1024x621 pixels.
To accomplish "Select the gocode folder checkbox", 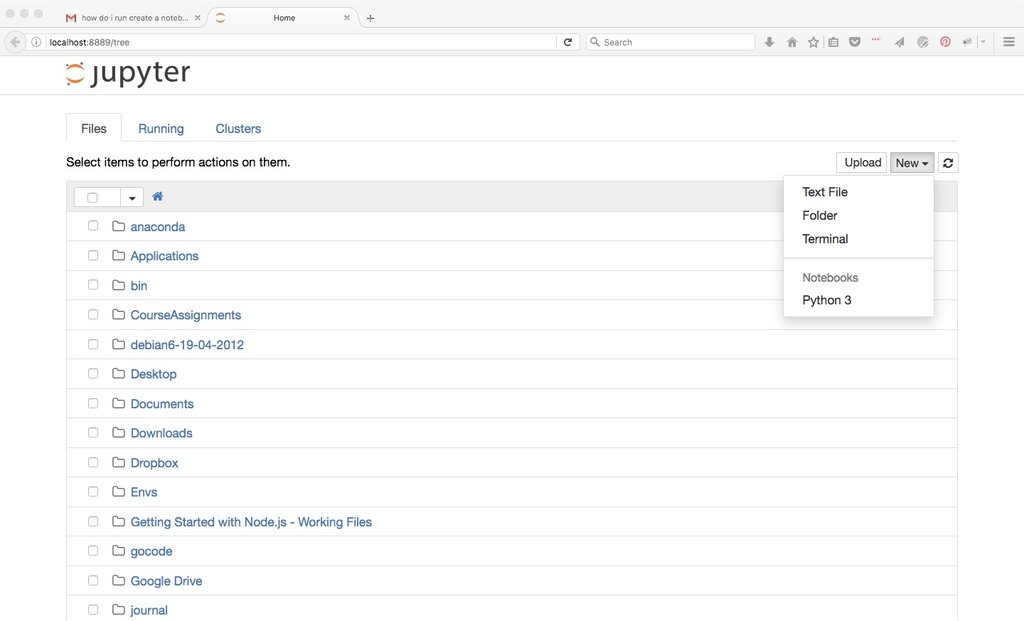I will pyautogui.click(x=93, y=550).
